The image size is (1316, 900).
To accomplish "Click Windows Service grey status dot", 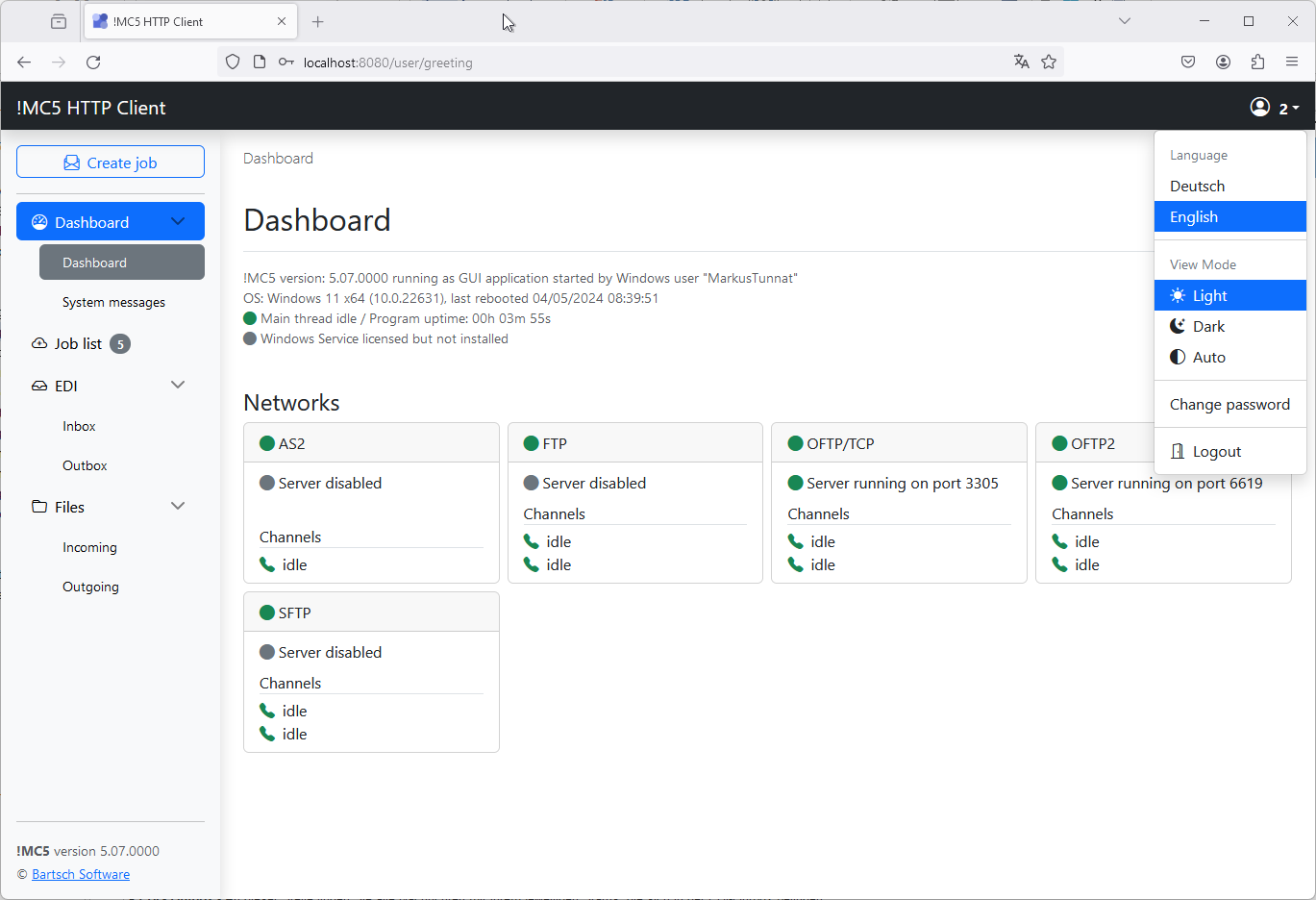I will pos(250,338).
